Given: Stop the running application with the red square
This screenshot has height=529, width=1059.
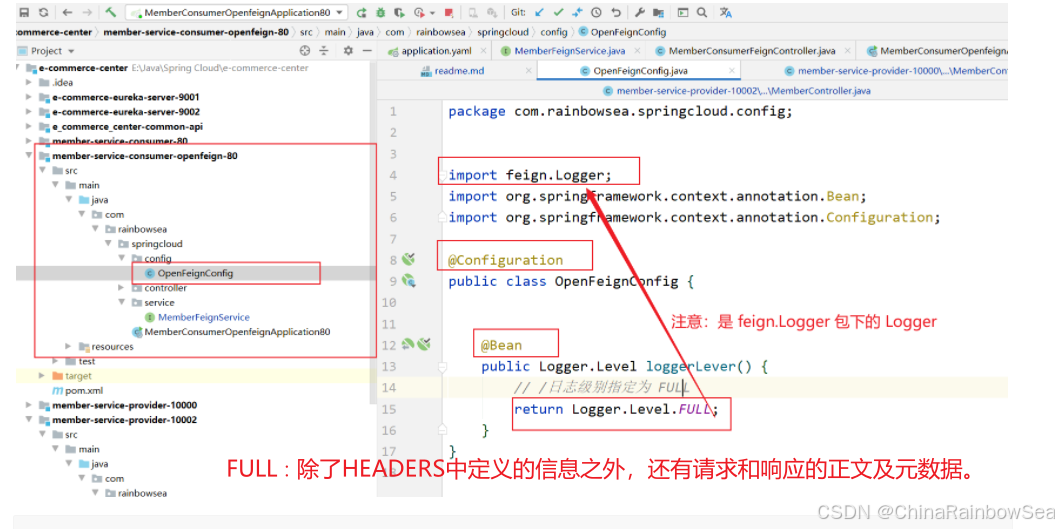Looking at the screenshot, I should tap(449, 12).
